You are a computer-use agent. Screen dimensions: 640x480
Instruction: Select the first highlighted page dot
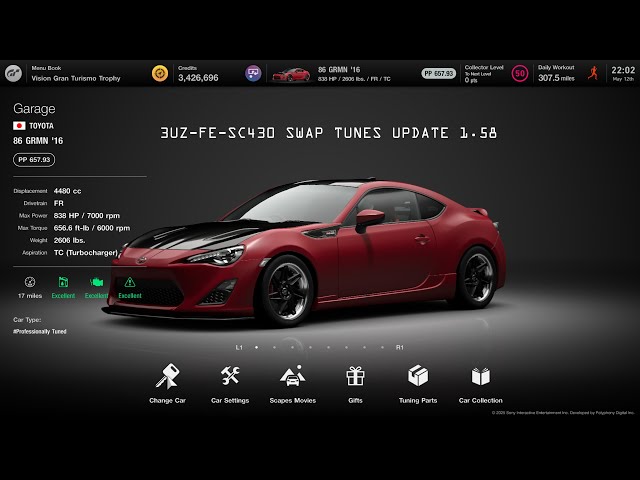(x=256, y=347)
